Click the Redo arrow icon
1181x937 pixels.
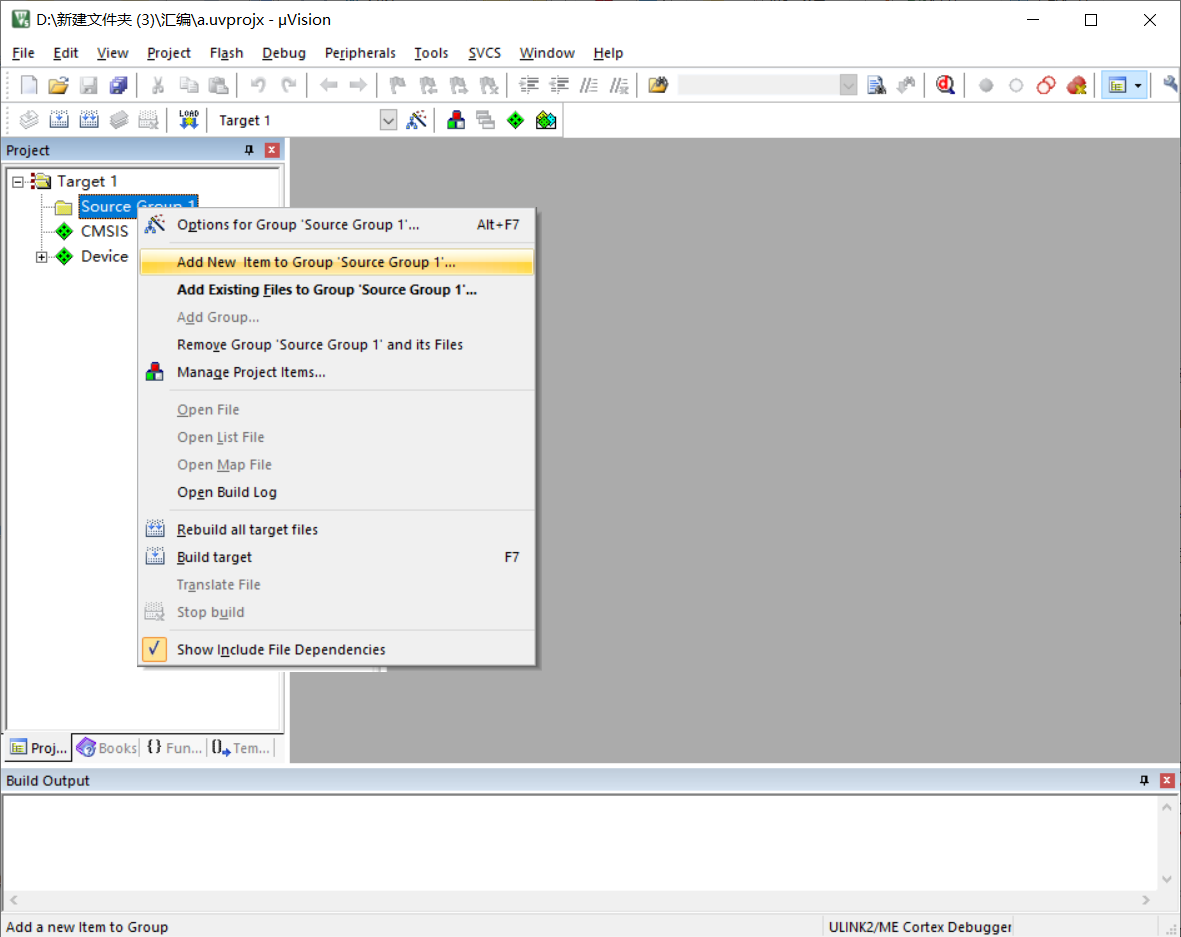tap(288, 85)
